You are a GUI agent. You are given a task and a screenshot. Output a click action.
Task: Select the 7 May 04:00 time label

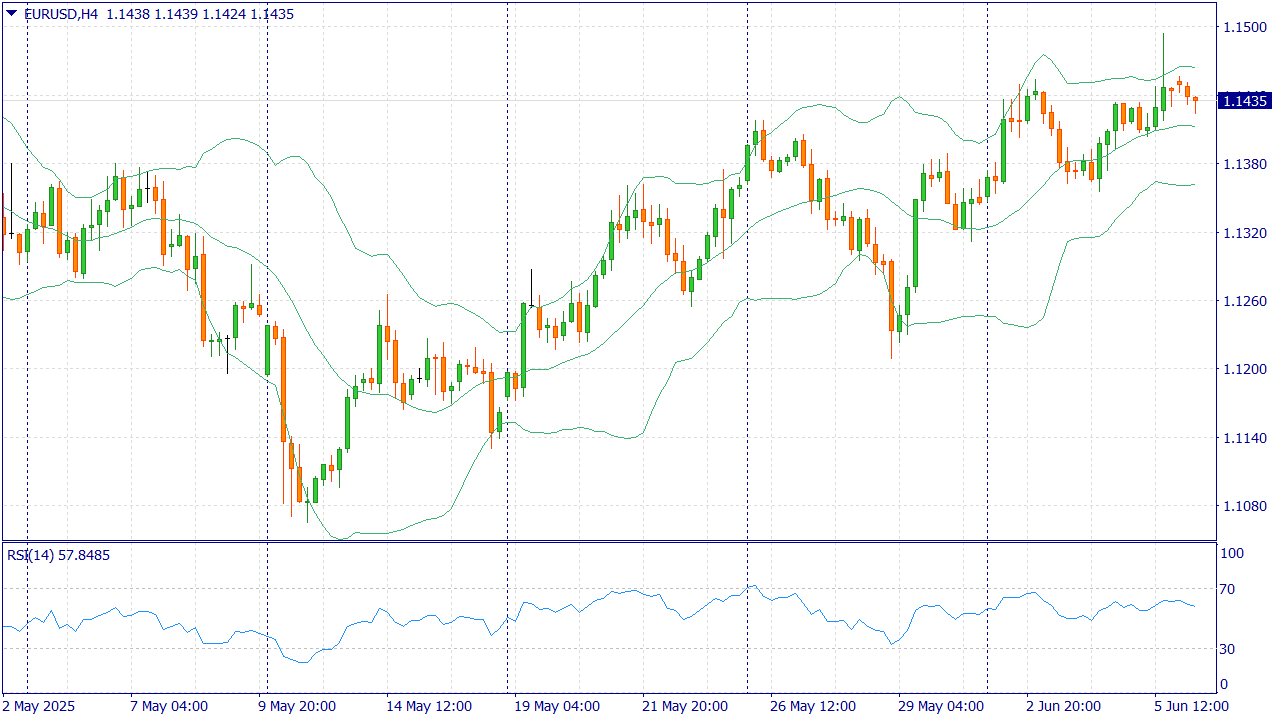click(168, 706)
